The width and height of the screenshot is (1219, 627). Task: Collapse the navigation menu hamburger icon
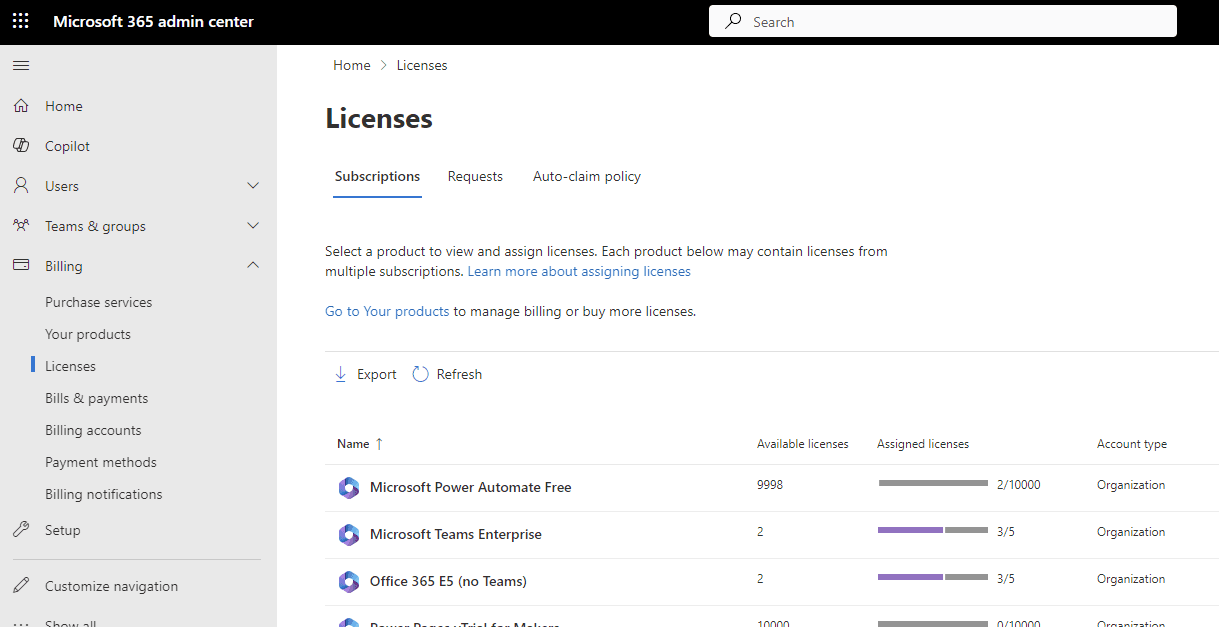tap(21, 66)
